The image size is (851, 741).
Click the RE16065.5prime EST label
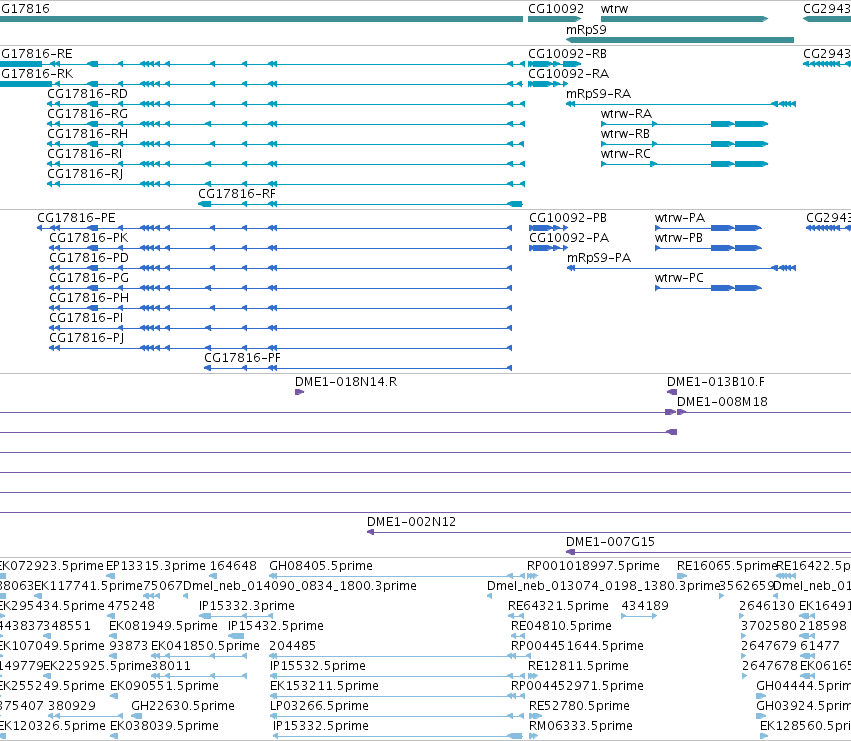pos(727,566)
